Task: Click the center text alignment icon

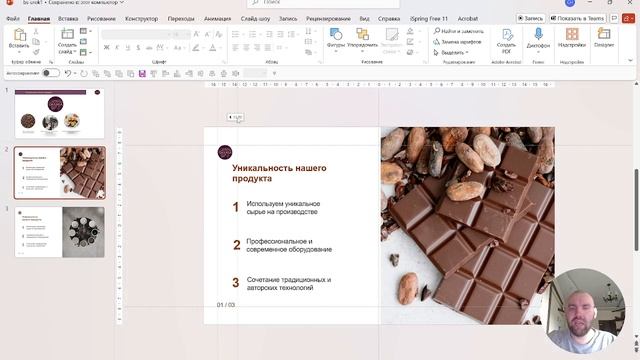Action: click(x=246, y=48)
